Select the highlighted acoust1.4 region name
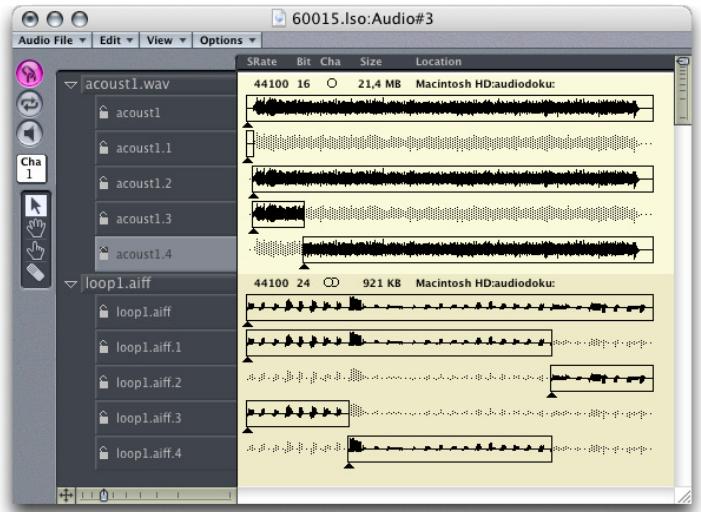Screen dimensions: 701x512 (x=144, y=254)
